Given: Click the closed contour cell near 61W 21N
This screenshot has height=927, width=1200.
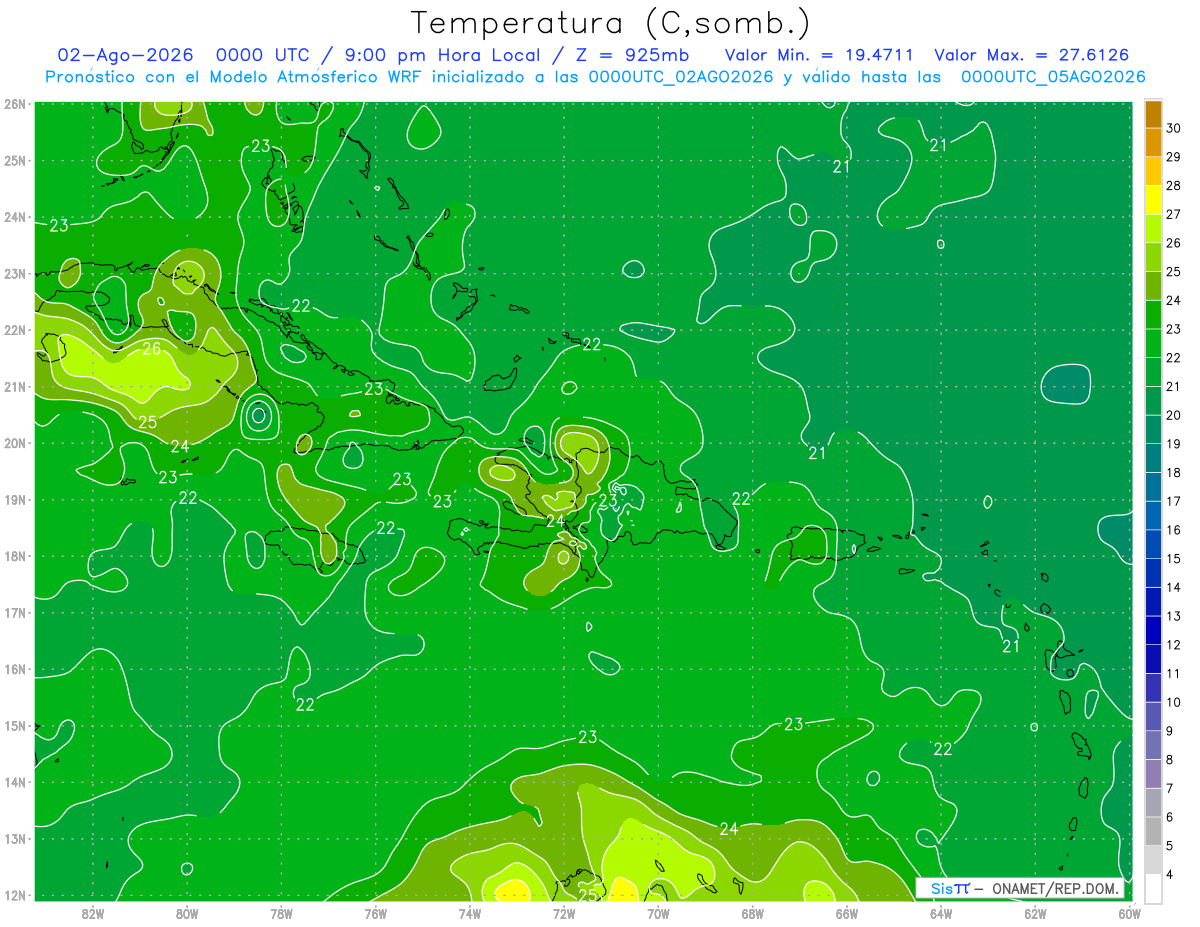Looking at the screenshot, I should [1066, 384].
